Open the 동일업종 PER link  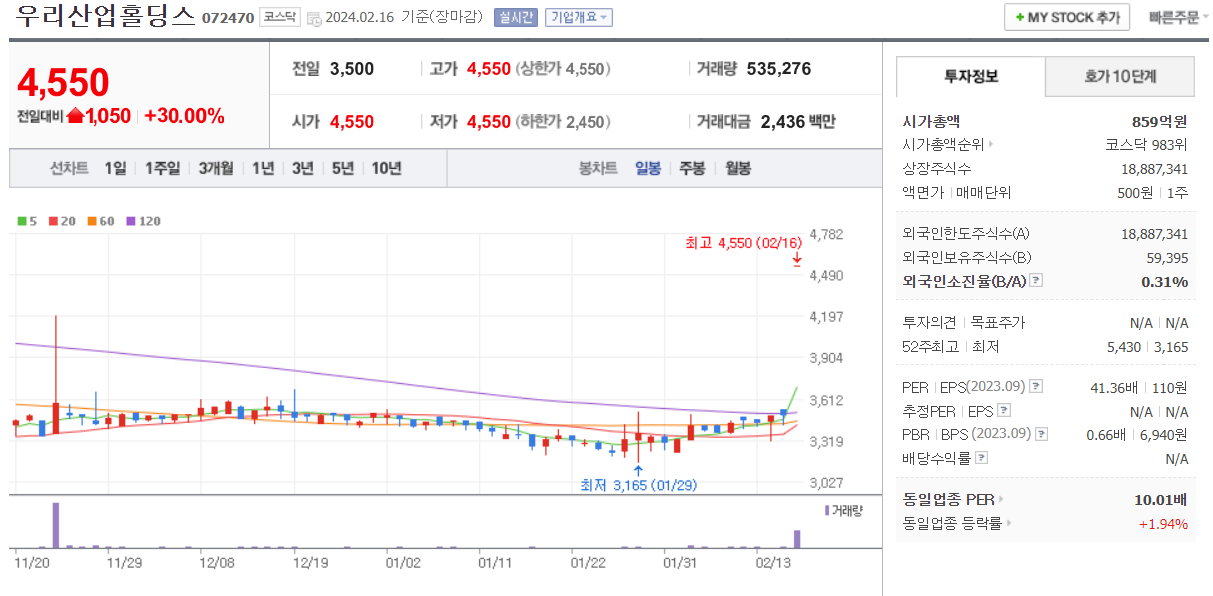click(949, 499)
